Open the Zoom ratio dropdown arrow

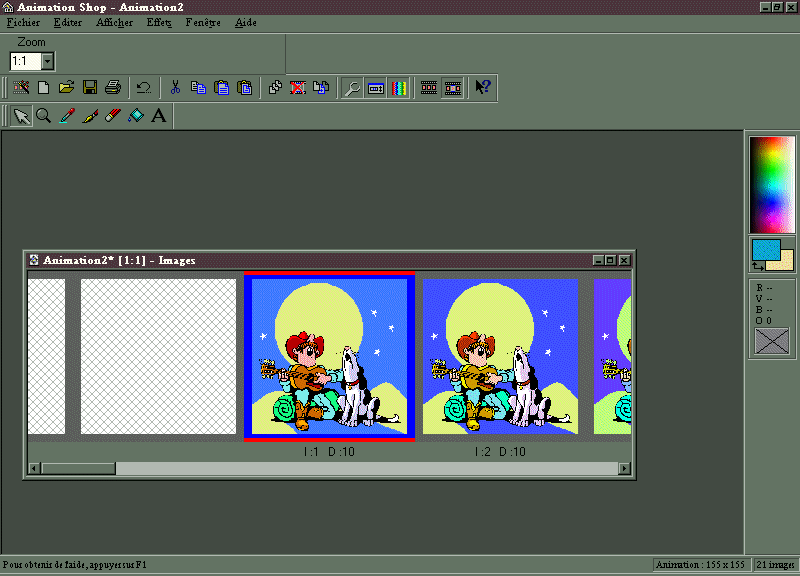47,62
